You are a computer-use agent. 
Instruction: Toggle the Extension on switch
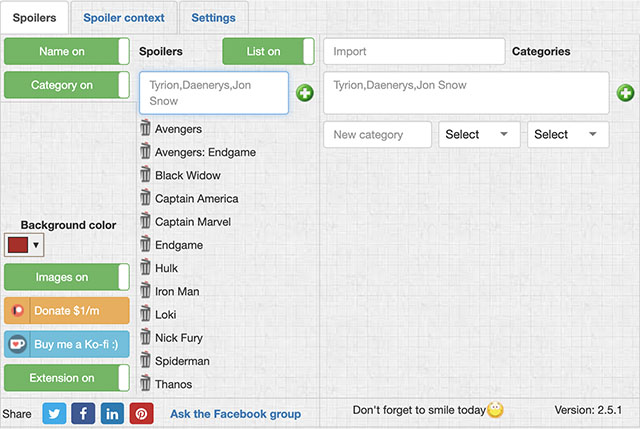point(67,378)
